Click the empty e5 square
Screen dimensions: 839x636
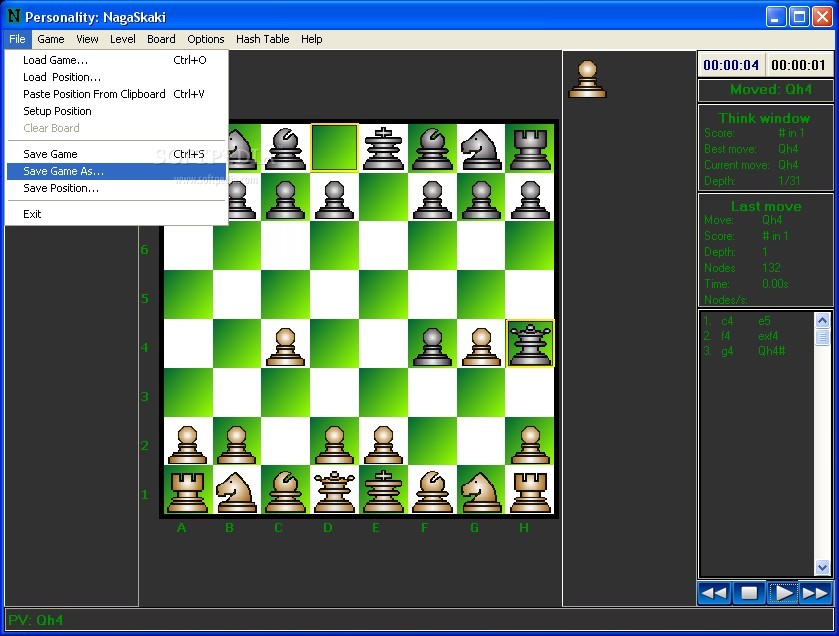(383, 295)
